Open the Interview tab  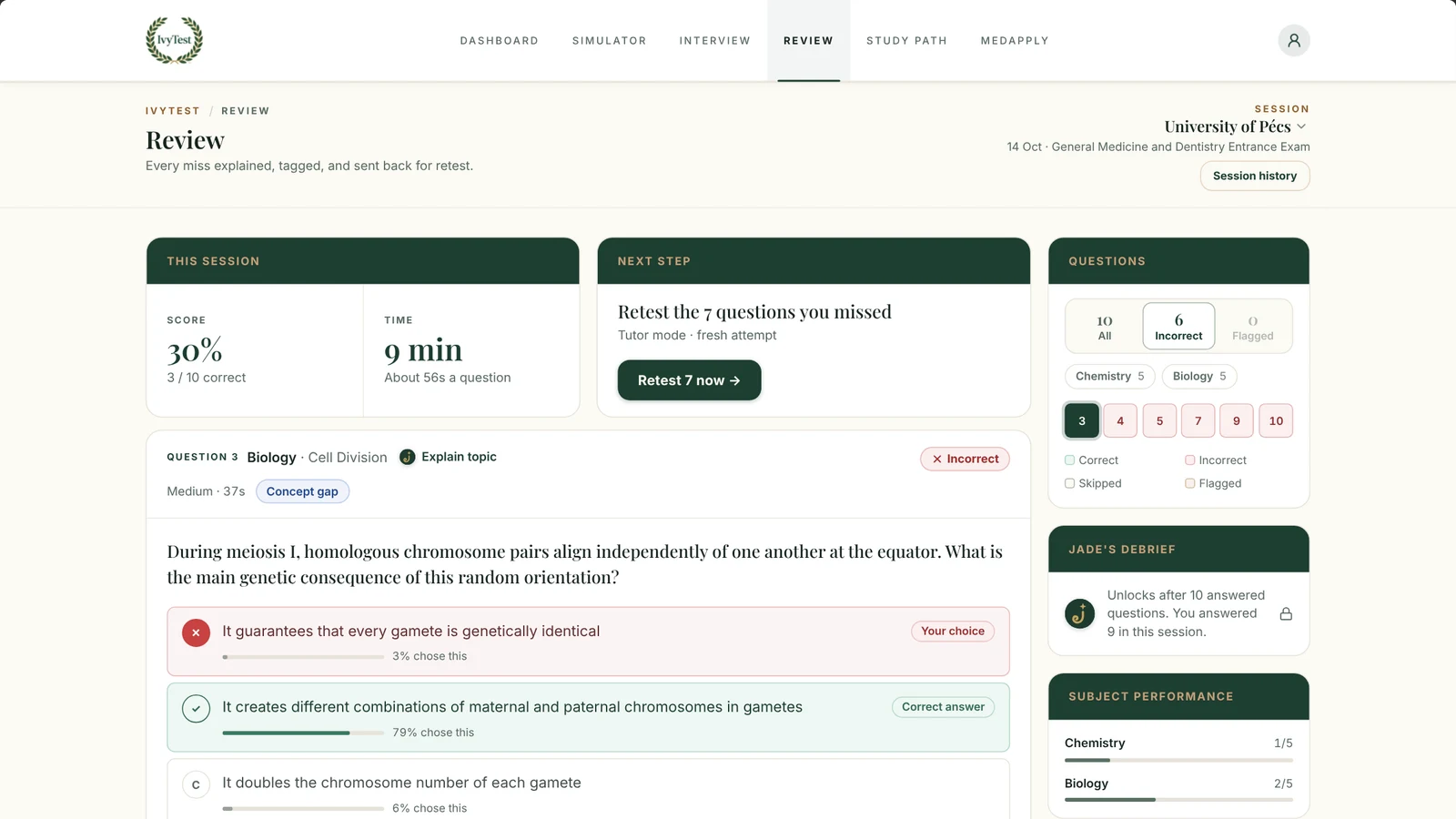[714, 41]
